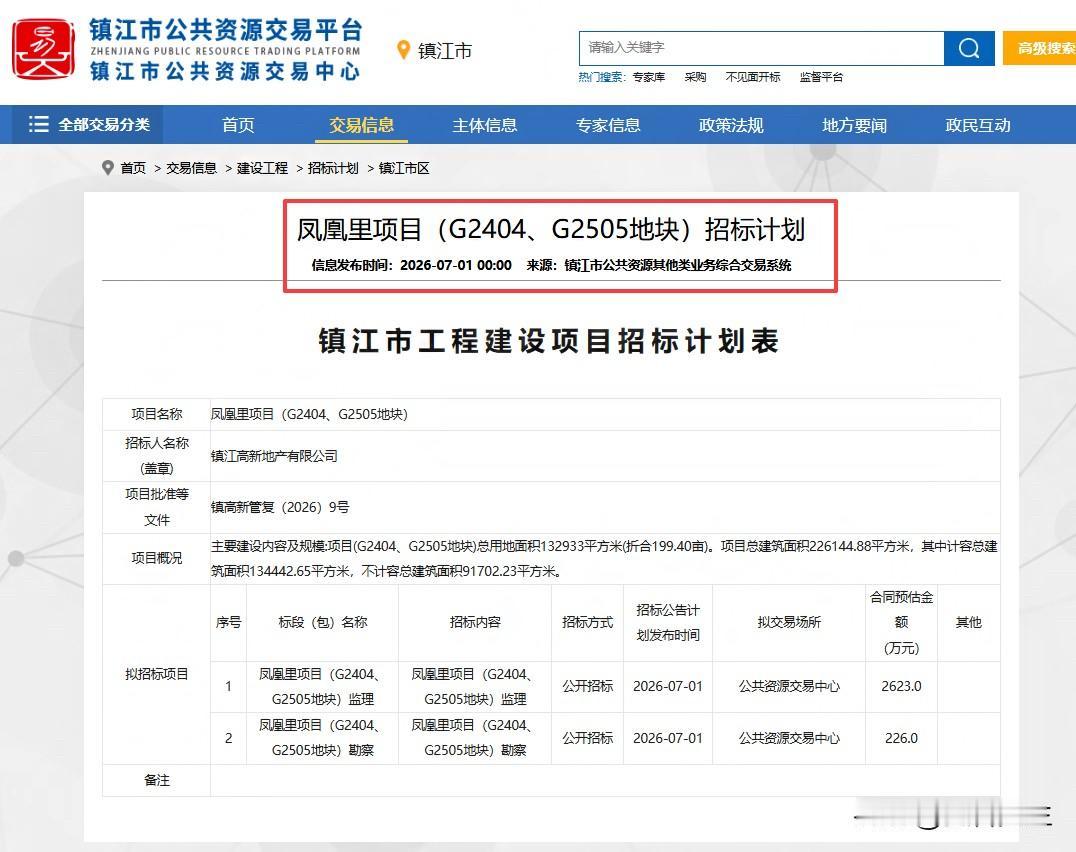Click the 镇江市 city selector text
Viewport: 1076px width, 852px height.
(445, 51)
